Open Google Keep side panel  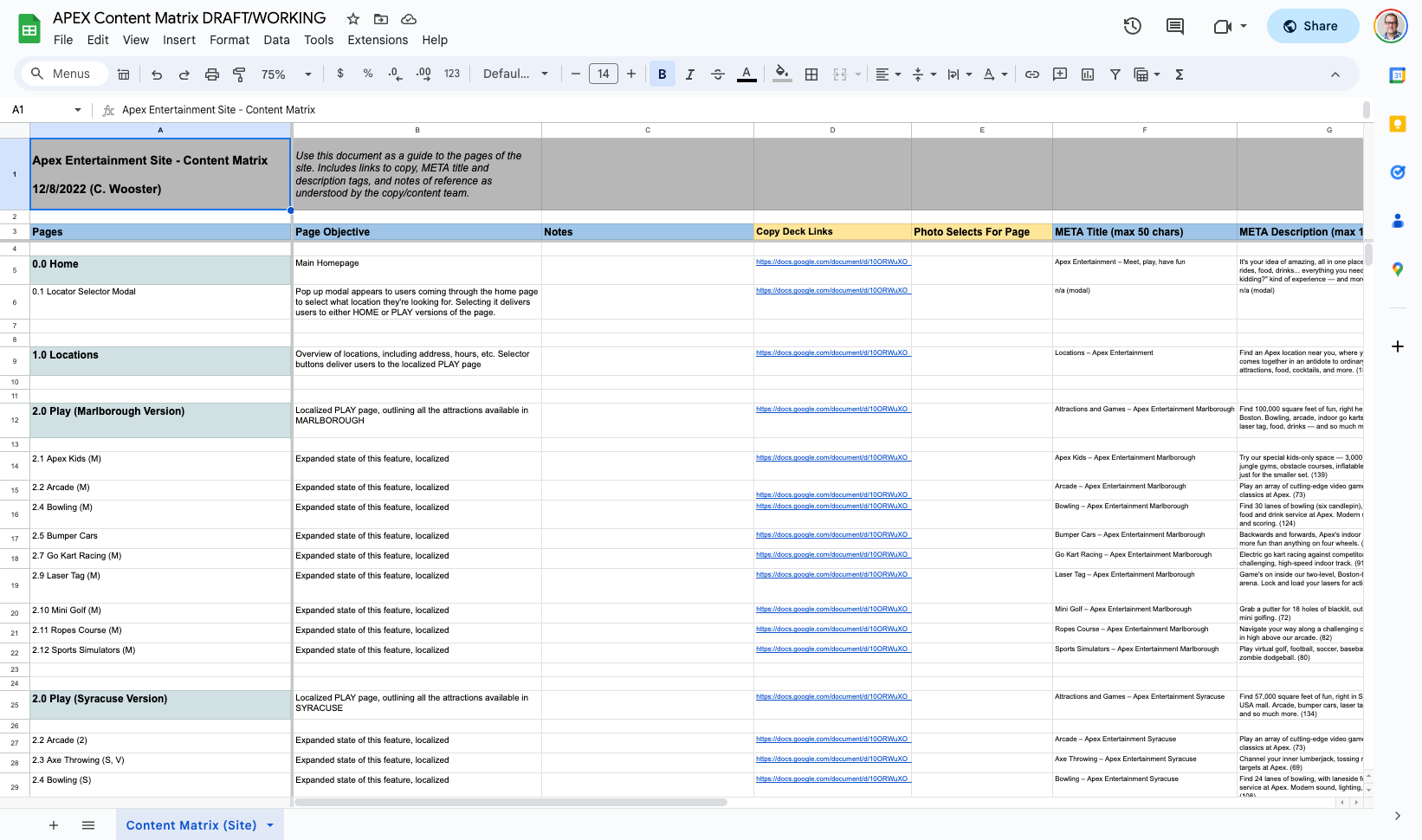[1398, 124]
